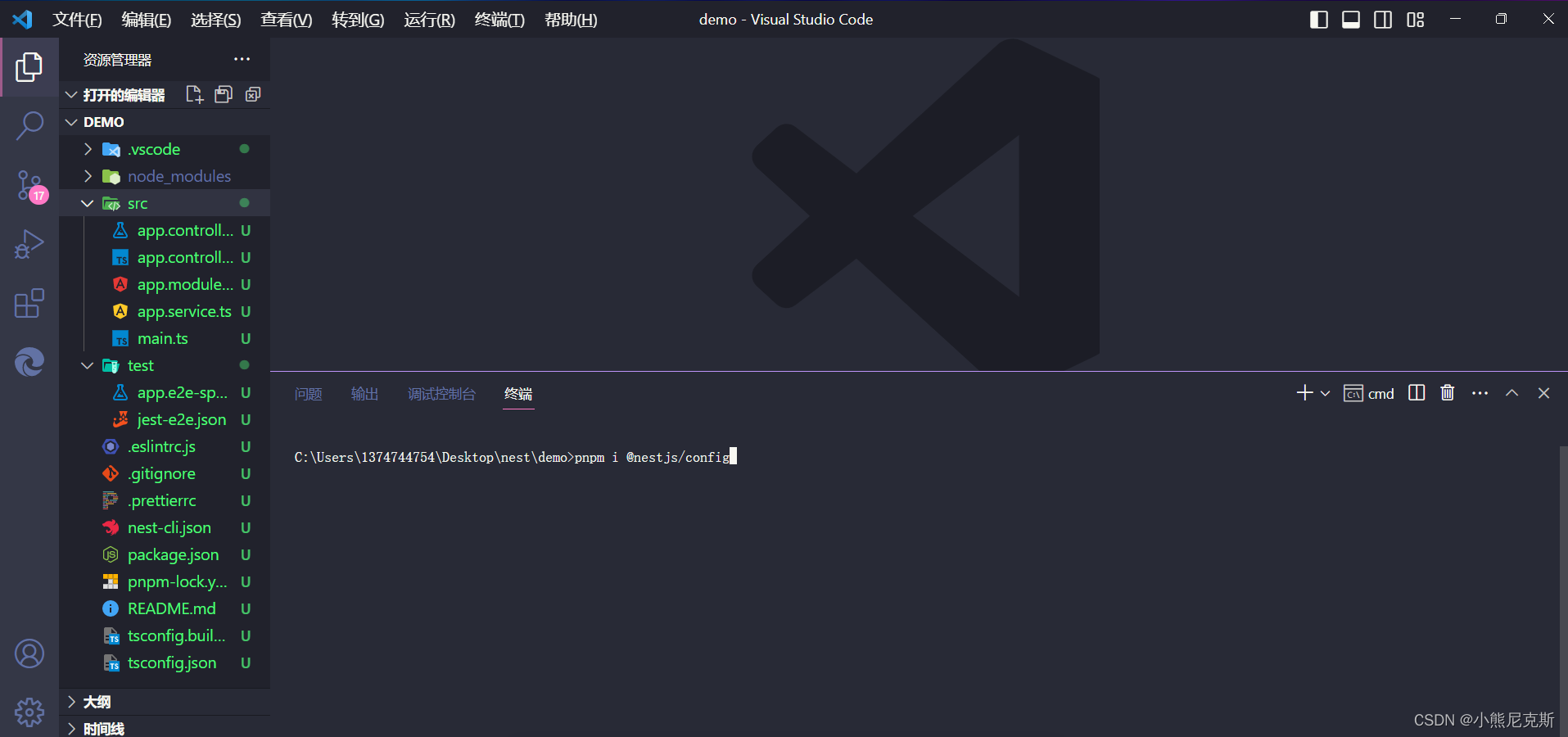This screenshot has height=737, width=1568.
Task: Open the Extensions view
Action: tap(29, 303)
